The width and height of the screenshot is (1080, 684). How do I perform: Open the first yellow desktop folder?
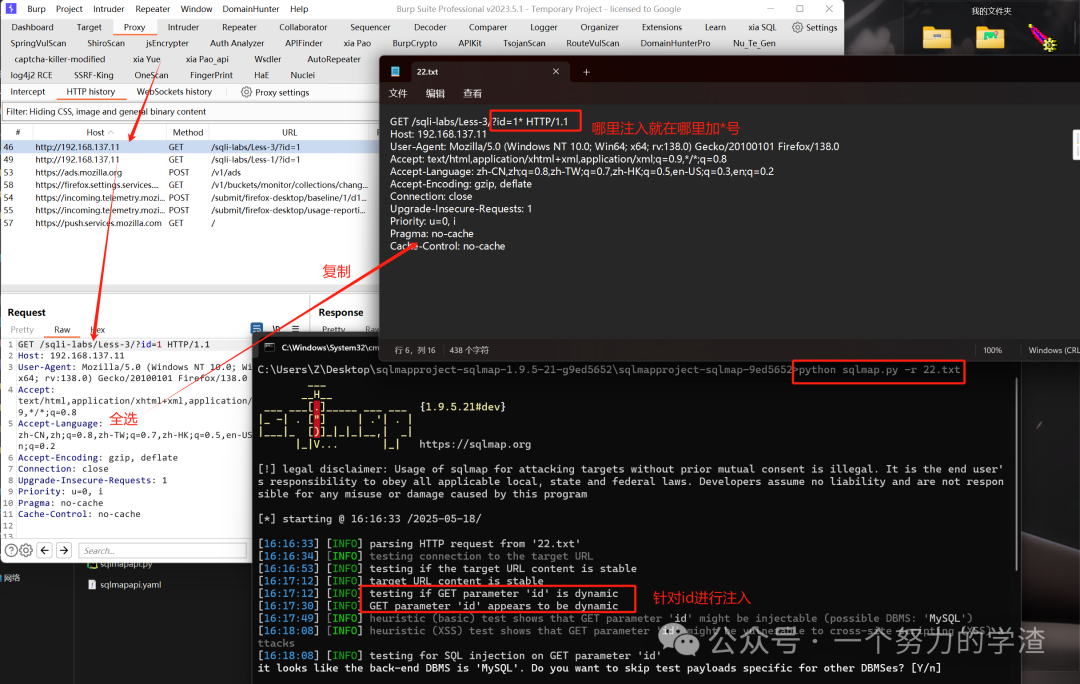pos(937,38)
